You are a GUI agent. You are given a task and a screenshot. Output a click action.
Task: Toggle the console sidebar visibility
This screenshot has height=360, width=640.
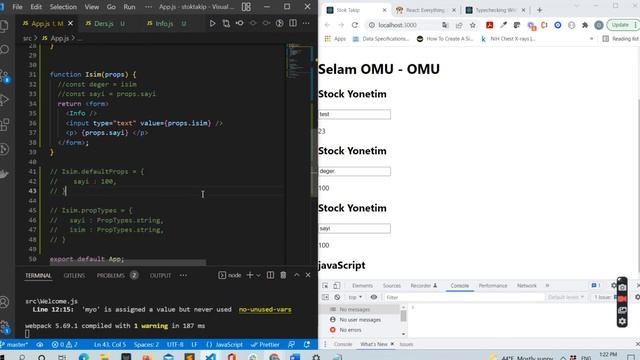pyautogui.click(x=325, y=297)
